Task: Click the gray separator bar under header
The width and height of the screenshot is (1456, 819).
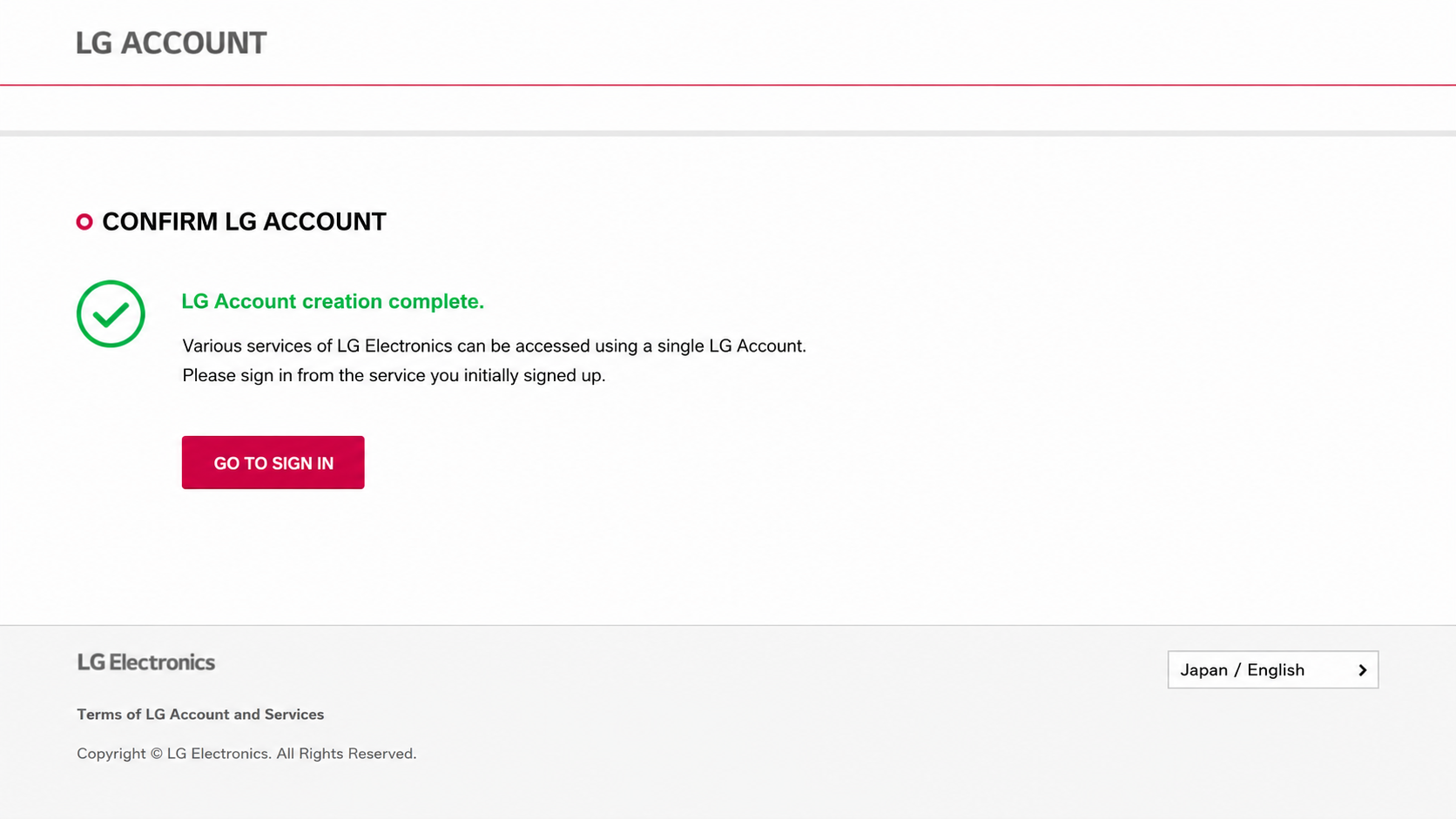Action: (x=728, y=134)
